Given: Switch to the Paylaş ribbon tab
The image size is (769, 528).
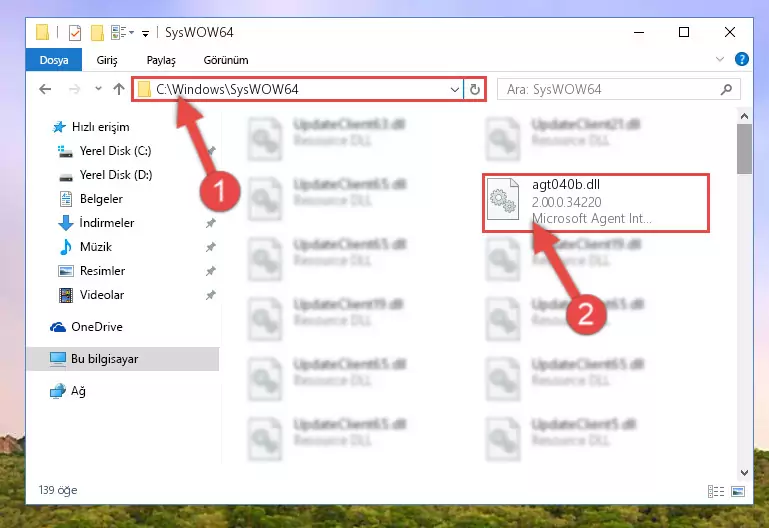Looking at the screenshot, I should [x=161, y=60].
